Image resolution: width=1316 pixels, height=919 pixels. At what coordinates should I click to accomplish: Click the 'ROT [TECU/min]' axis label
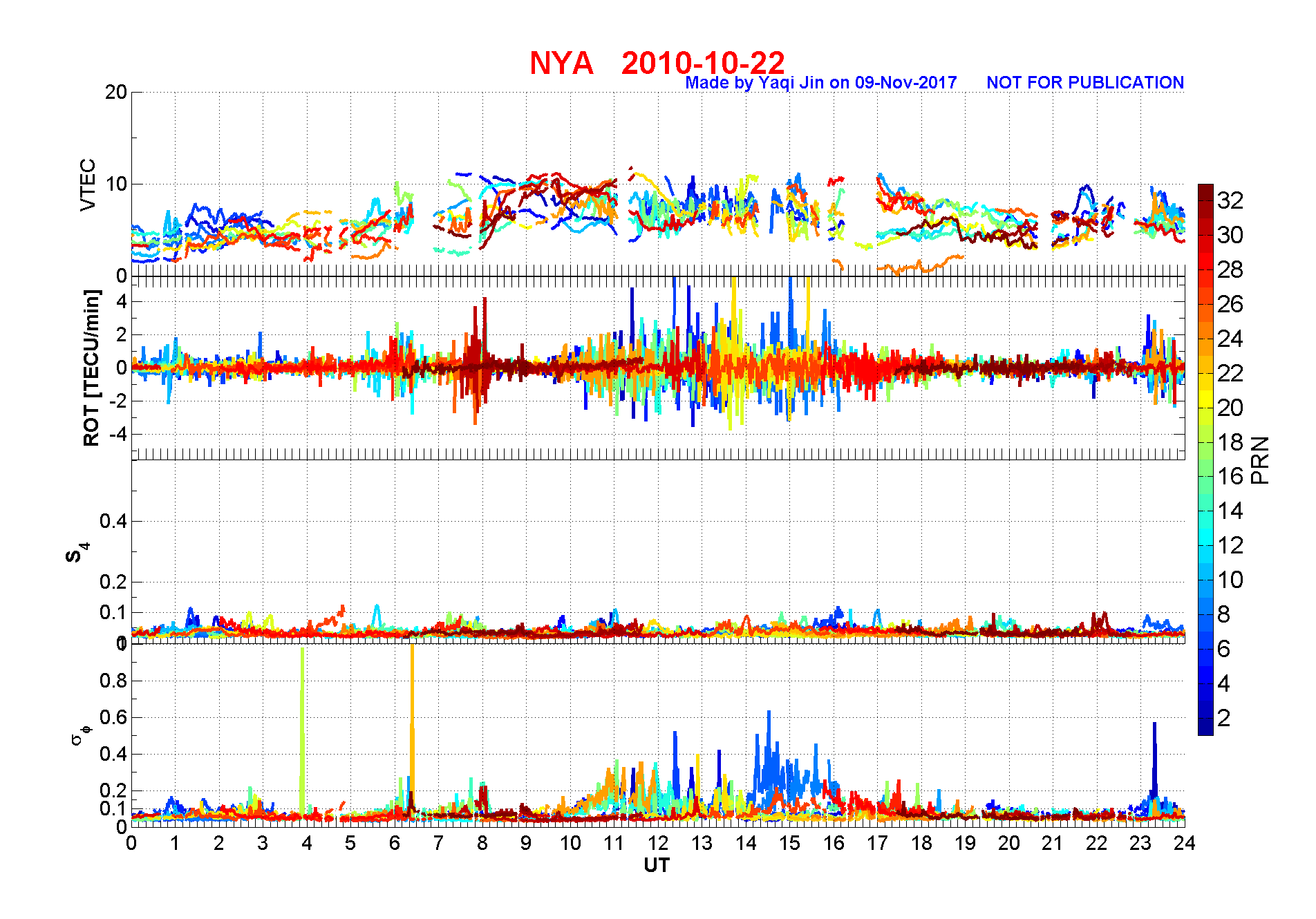(91, 368)
